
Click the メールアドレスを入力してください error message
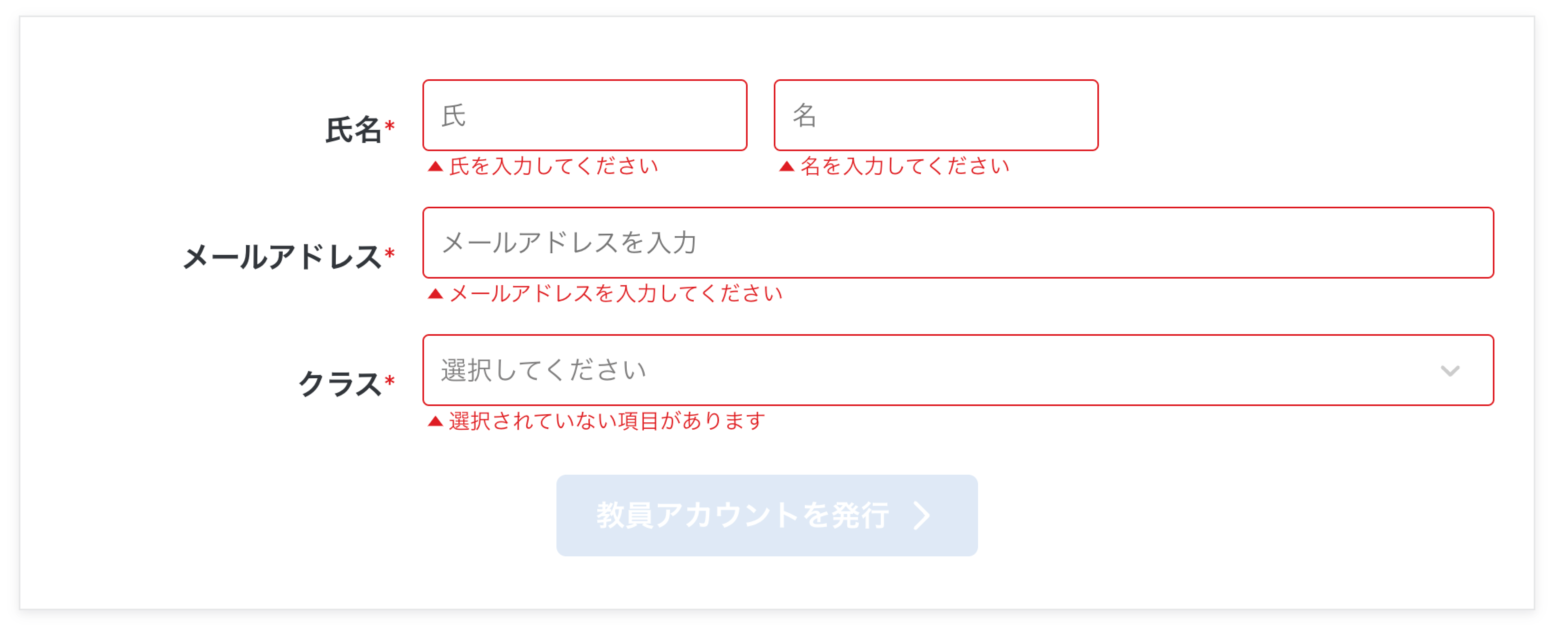tap(615, 294)
